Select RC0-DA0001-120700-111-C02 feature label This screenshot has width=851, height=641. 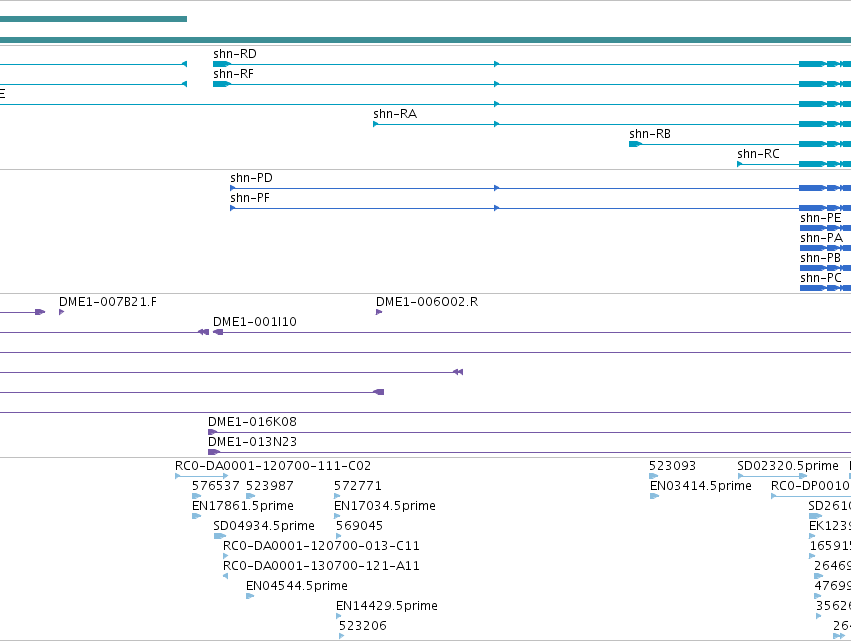pos(273,466)
